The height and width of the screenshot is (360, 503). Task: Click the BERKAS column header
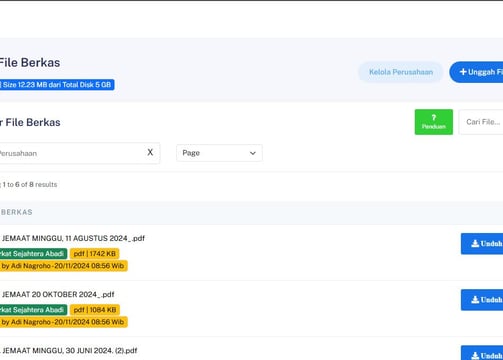click(x=16, y=212)
